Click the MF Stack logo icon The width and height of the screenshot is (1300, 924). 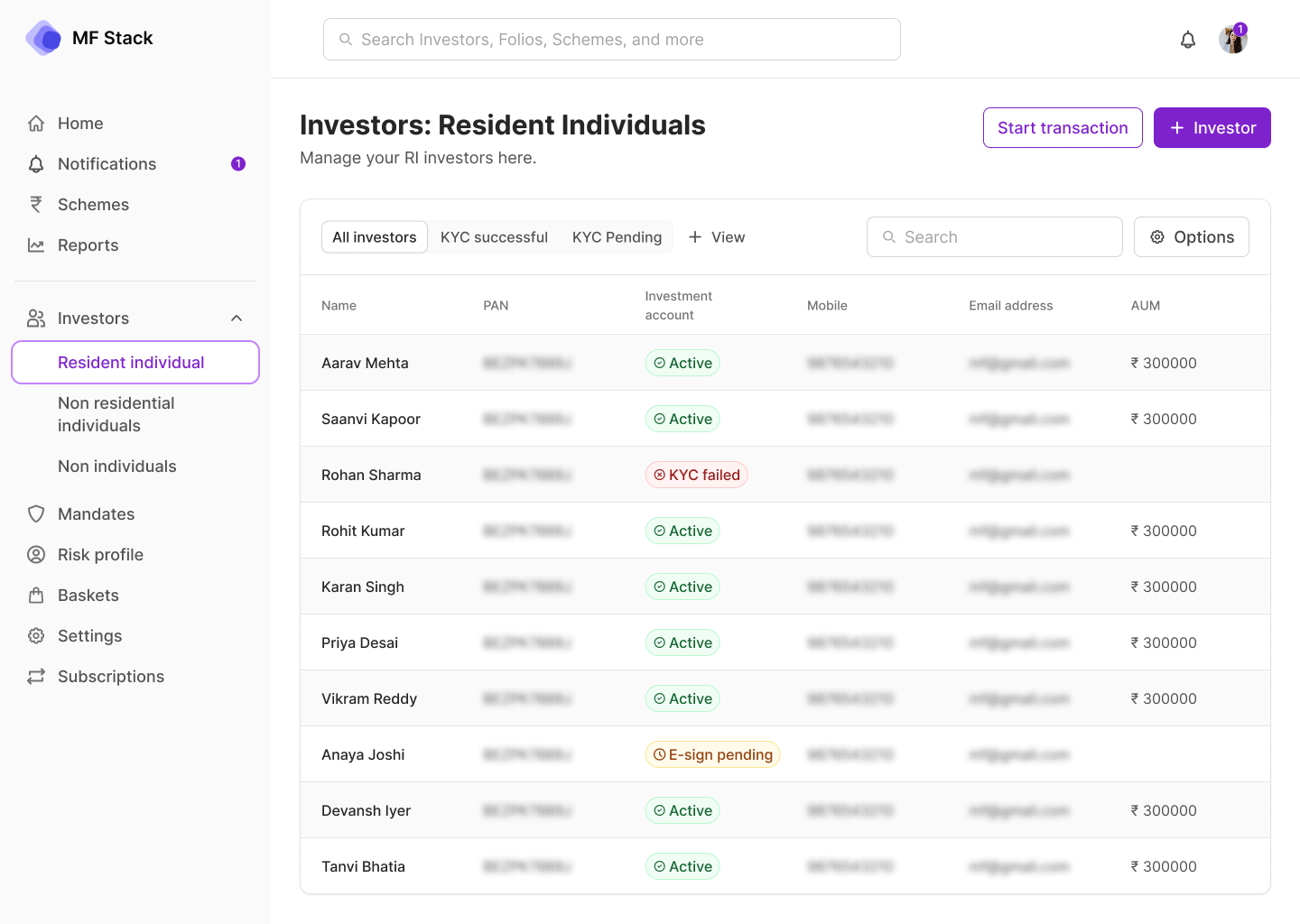pos(43,38)
